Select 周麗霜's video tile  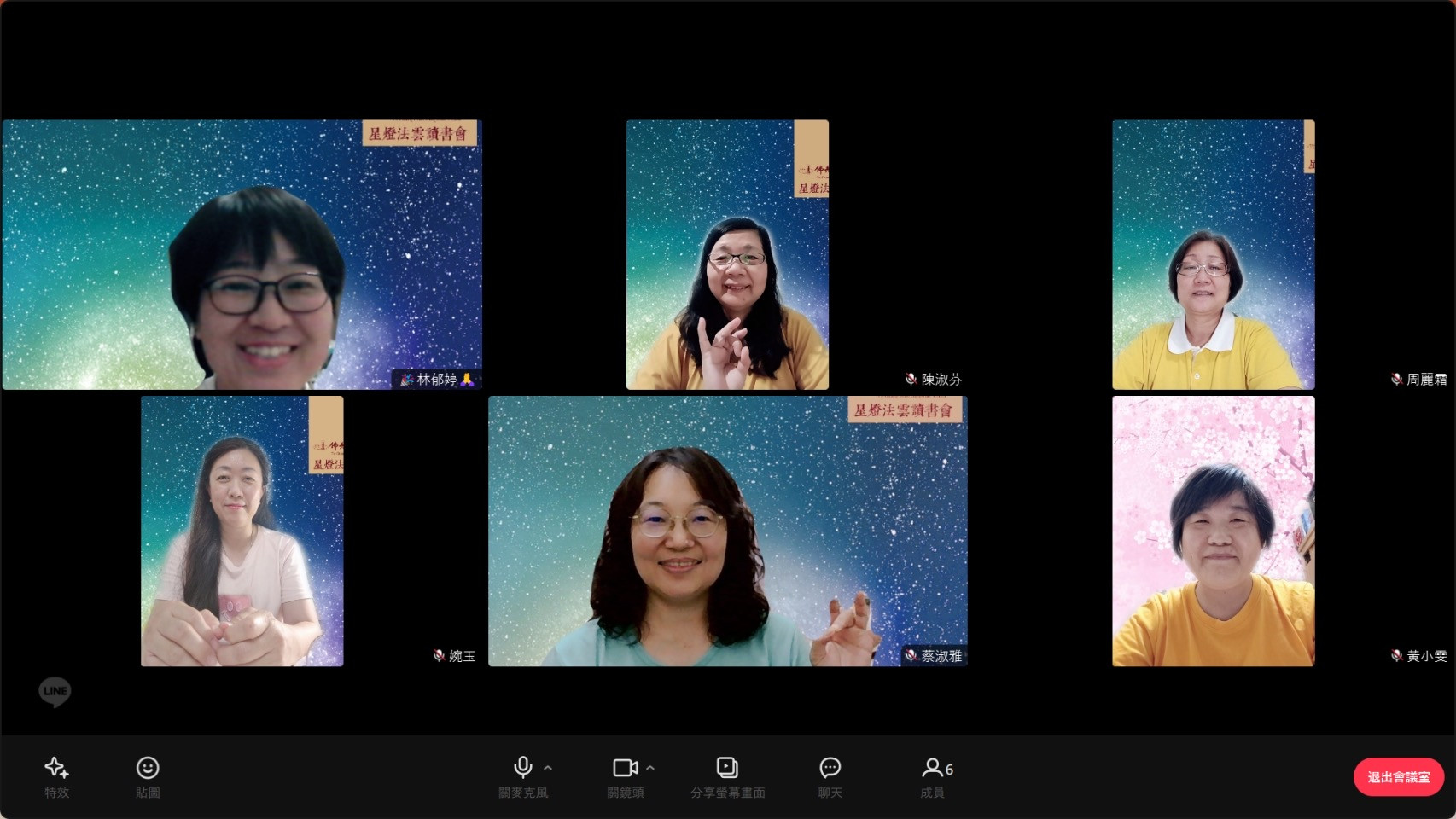click(x=1213, y=254)
